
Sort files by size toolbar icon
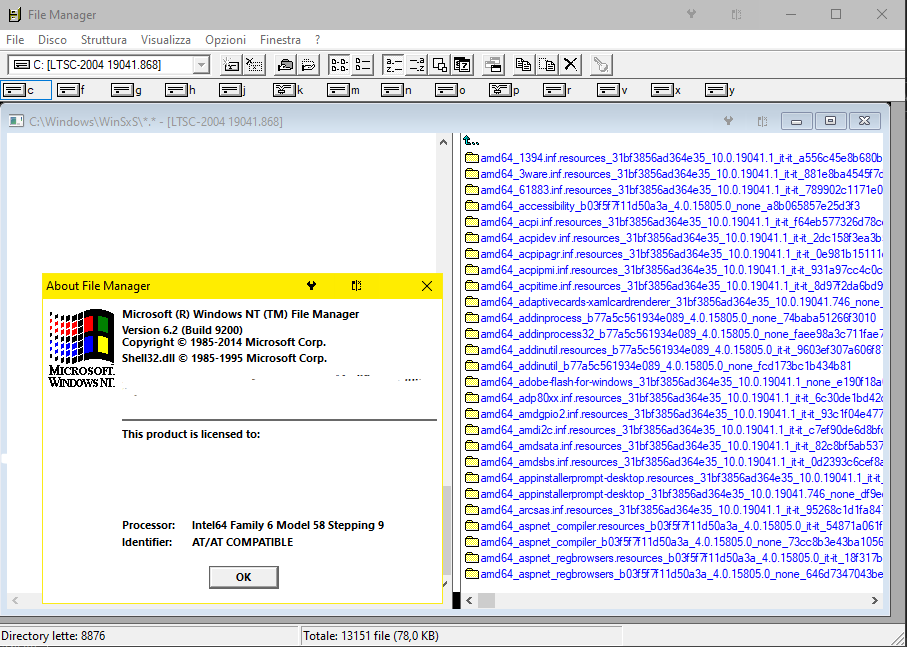(x=440, y=65)
